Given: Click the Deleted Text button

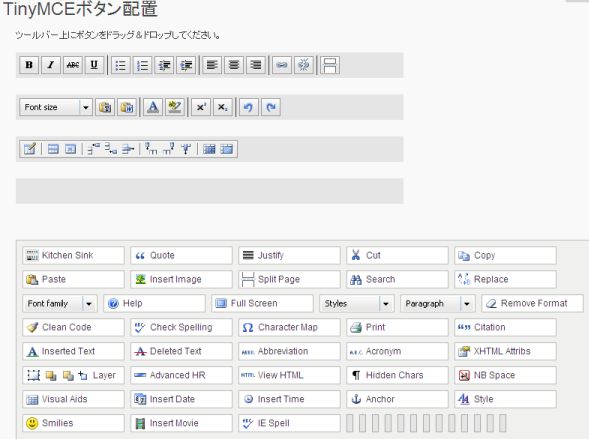Looking at the screenshot, I should coord(181,352).
